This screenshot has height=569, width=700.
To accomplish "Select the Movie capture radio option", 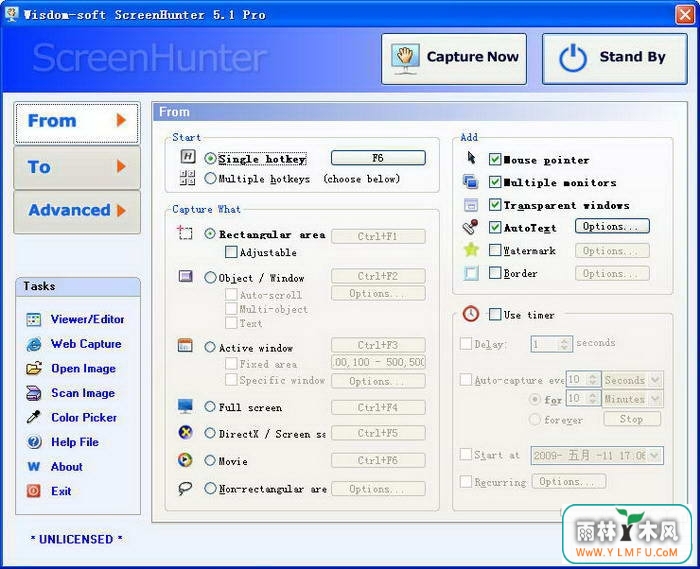I will pyautogui.click(x=210, y=461).
